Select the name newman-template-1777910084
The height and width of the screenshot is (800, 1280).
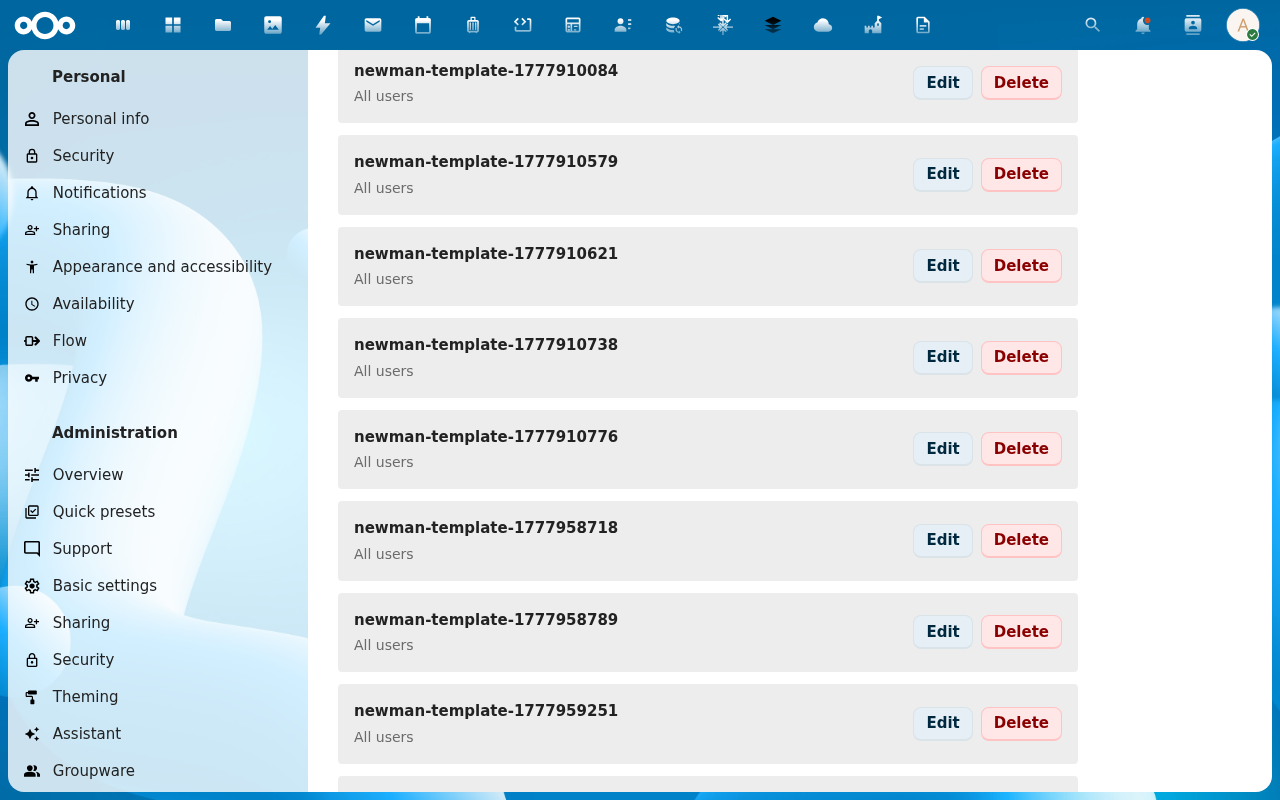click(x=486, y=71)
